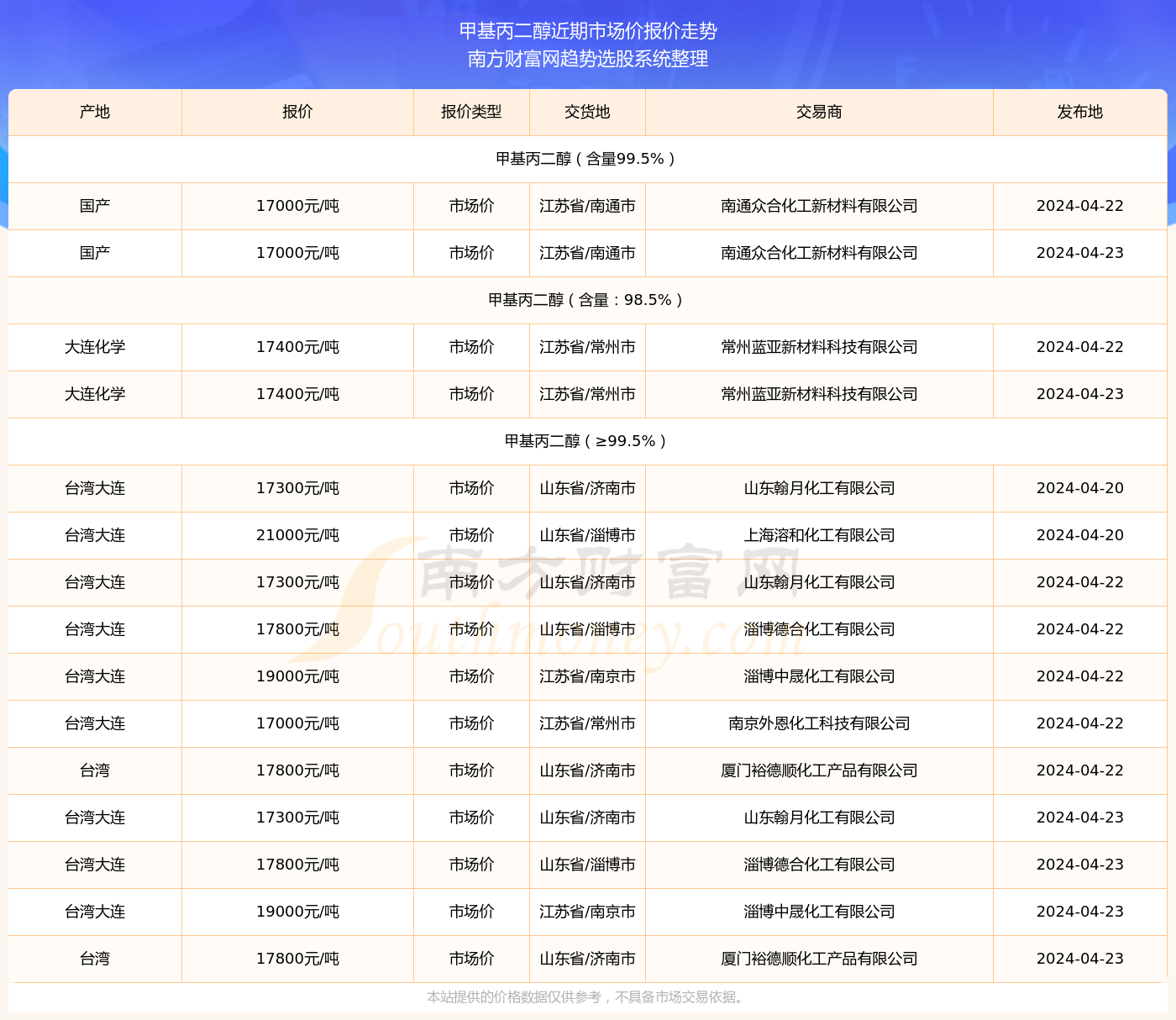Click 江苏省/南京市 in the 2024-04-22 row
Viewport: 1176px width, 1020px height.
click(587, 676)
